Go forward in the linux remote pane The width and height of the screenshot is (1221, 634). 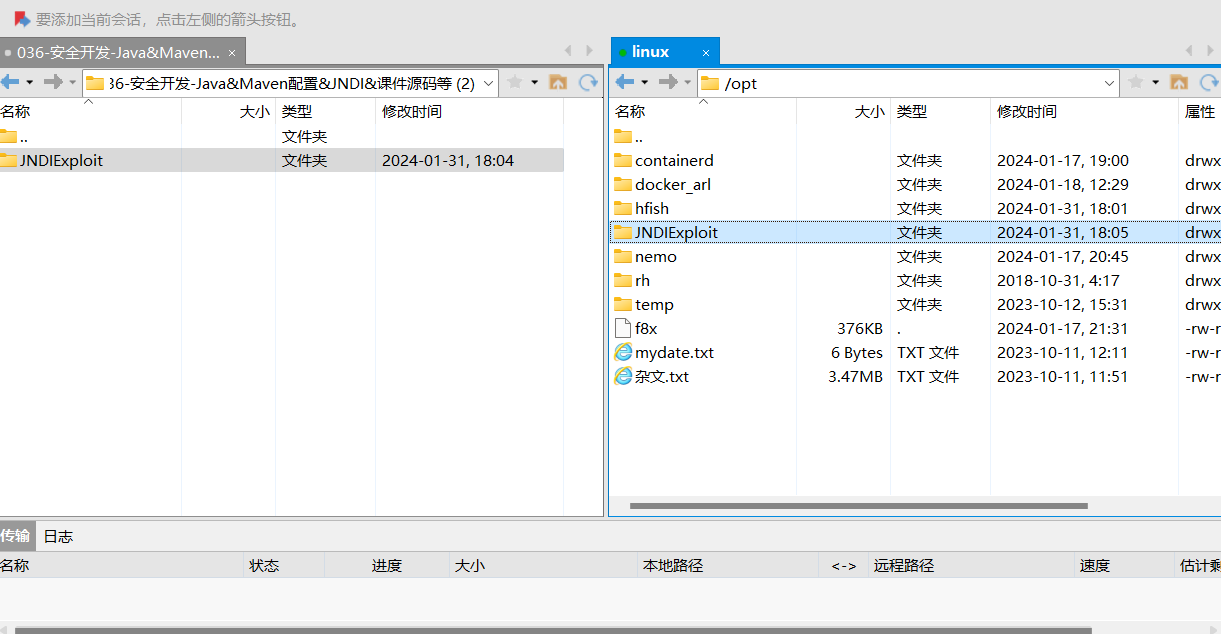668,82
